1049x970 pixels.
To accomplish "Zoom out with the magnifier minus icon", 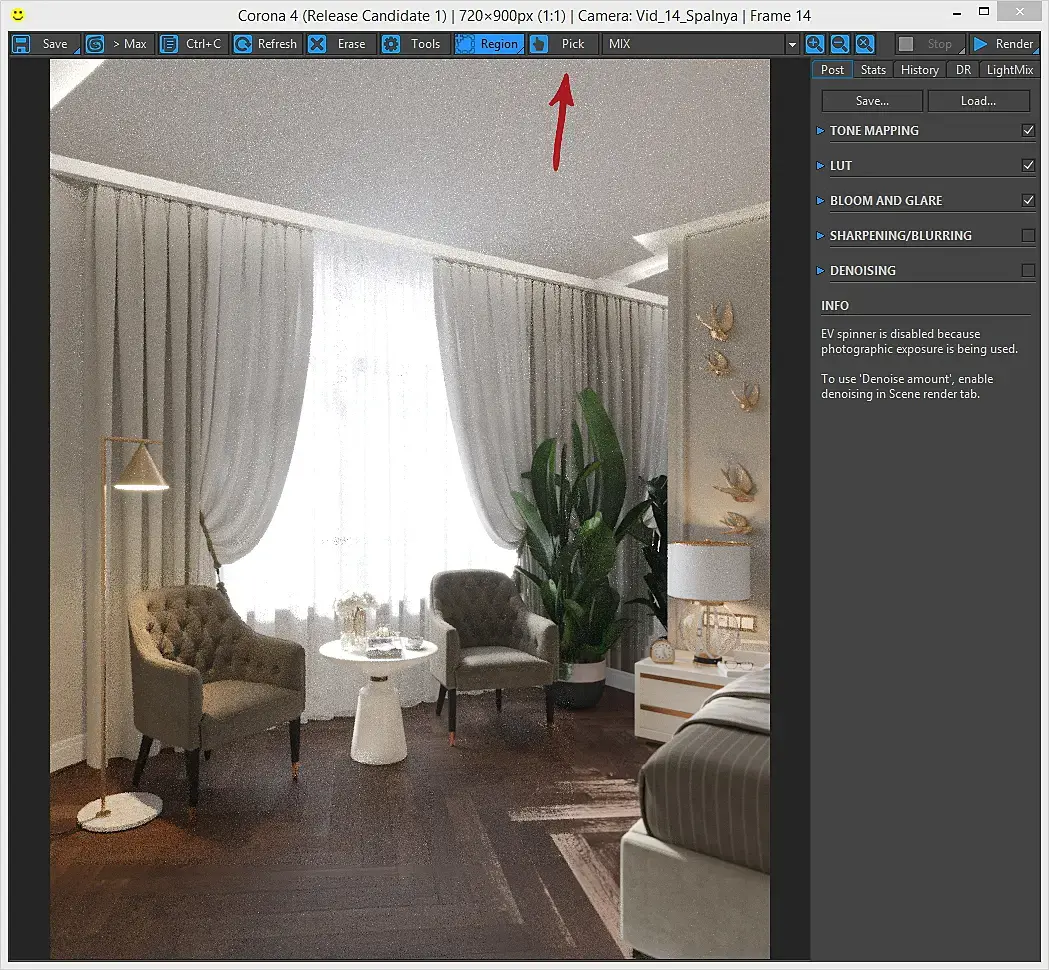I will click(840, 44).
